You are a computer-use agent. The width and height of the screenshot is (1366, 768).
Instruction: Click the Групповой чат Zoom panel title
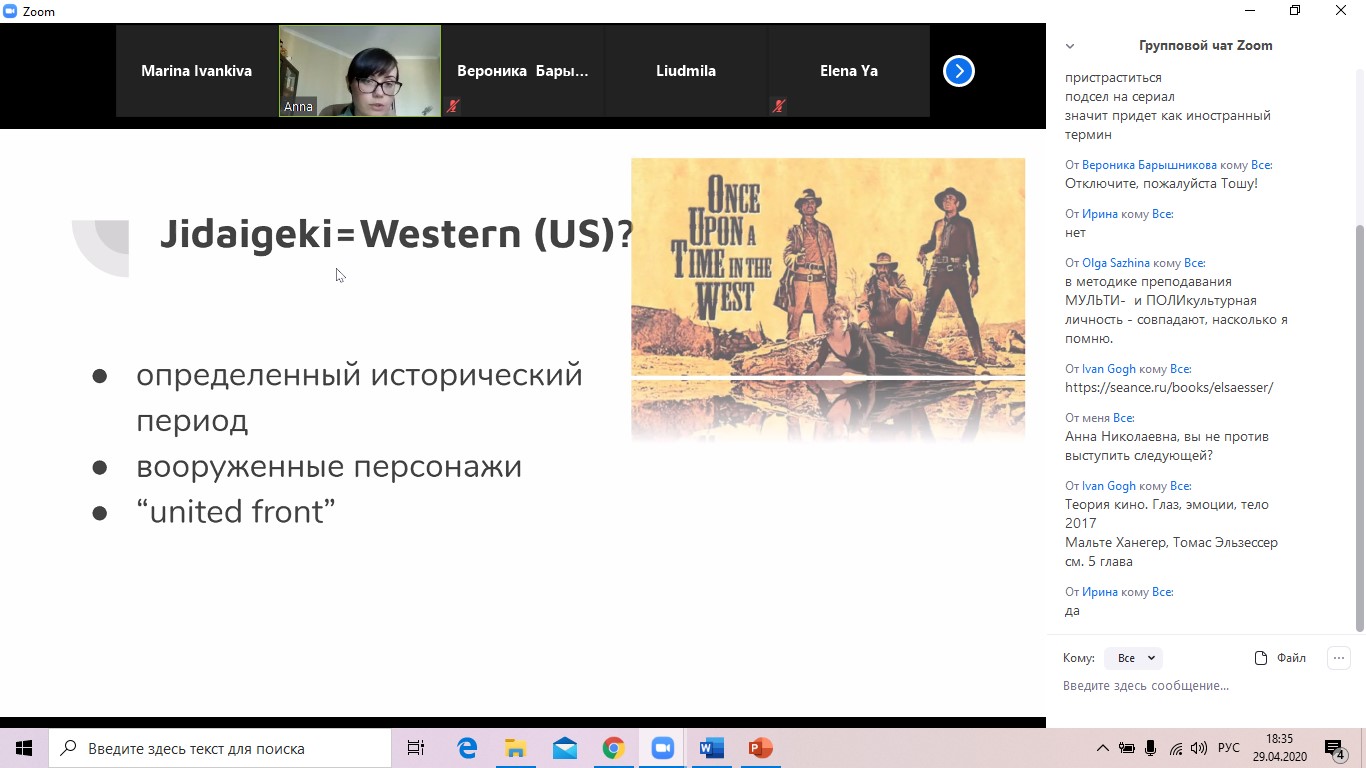(x=1205, y=46)
